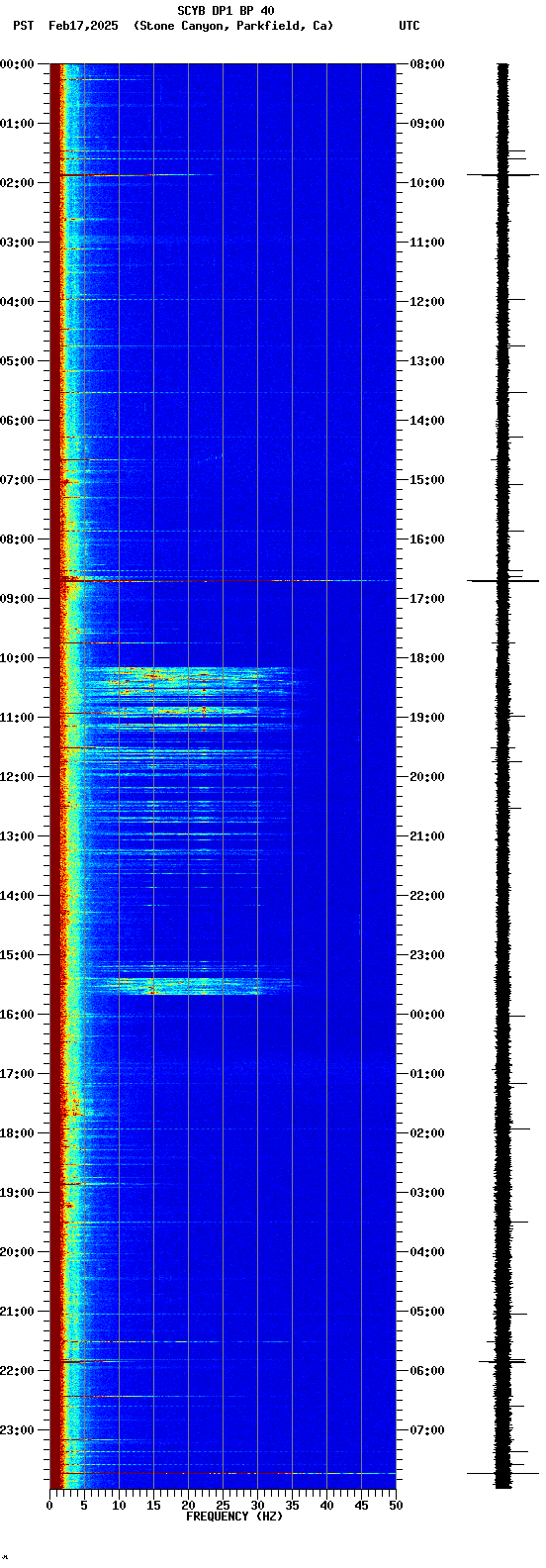Click the "PST" timezone label

pos(23,26)
